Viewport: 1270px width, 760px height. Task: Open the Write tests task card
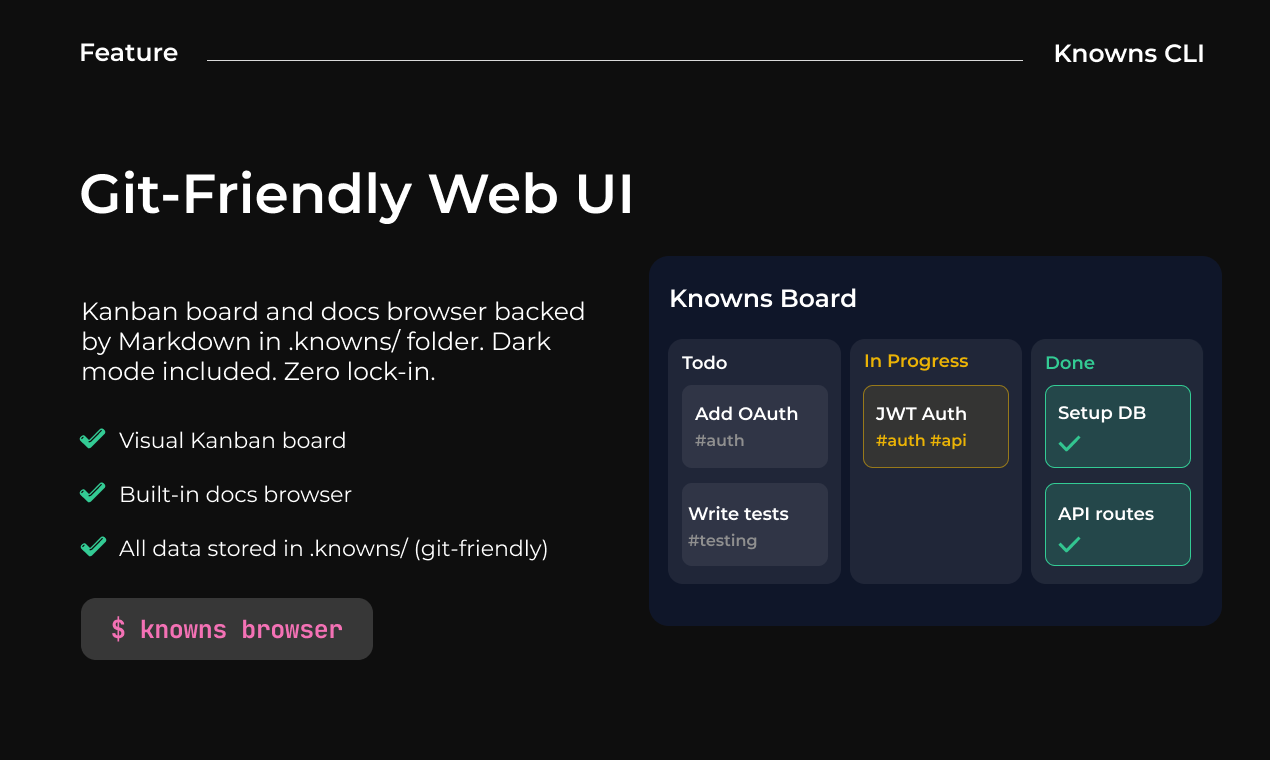pyautogui.click(x=755, y=525)
